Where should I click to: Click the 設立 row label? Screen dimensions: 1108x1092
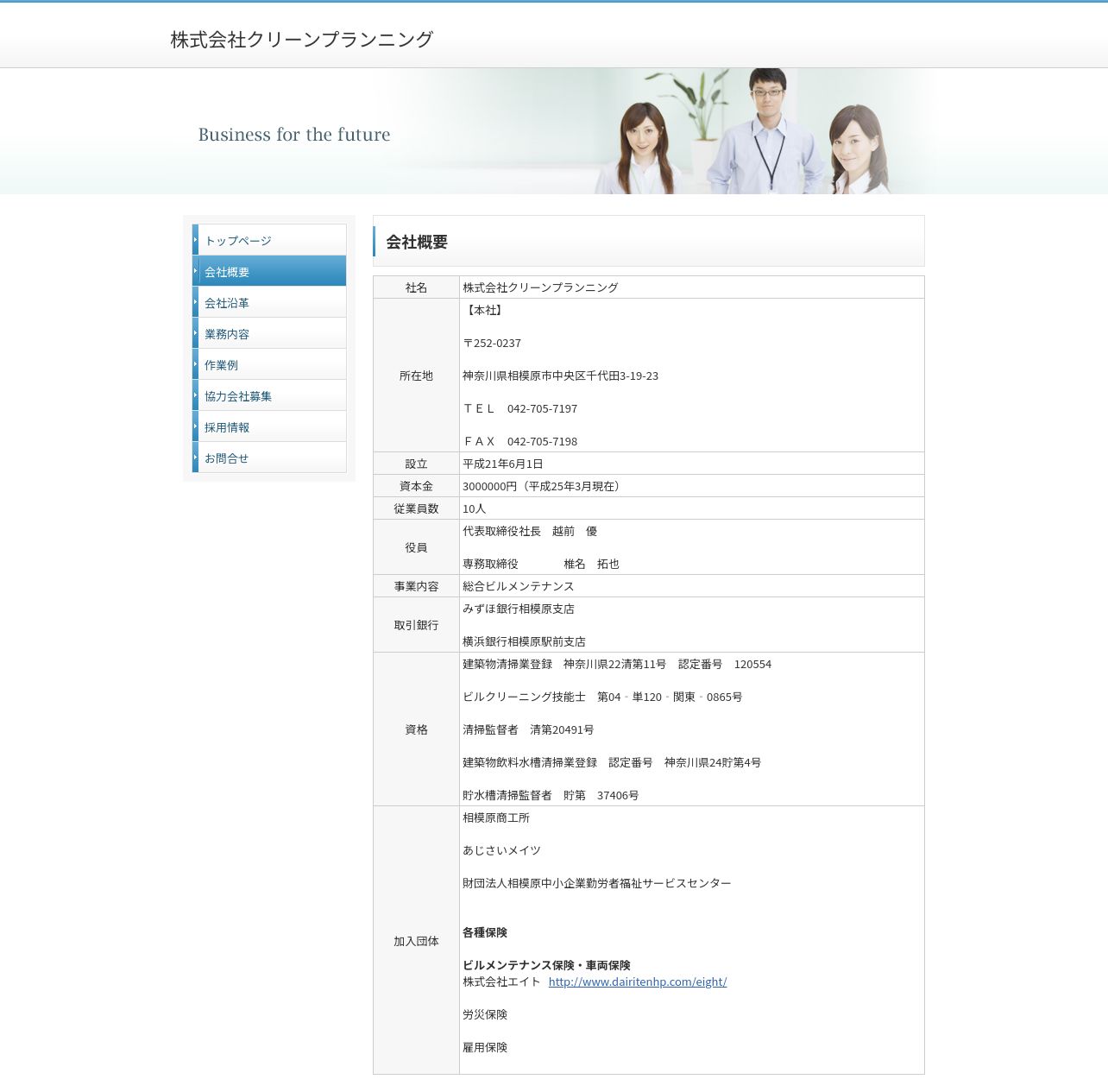click(x=416, y=464)
